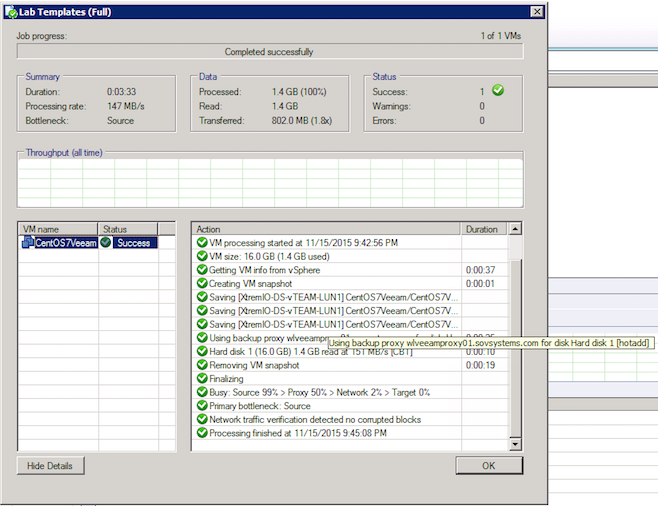This screenshot has height=506, width=658.
Task: Click the check icon for Removing VM snapshot
Action: point(201,365)
